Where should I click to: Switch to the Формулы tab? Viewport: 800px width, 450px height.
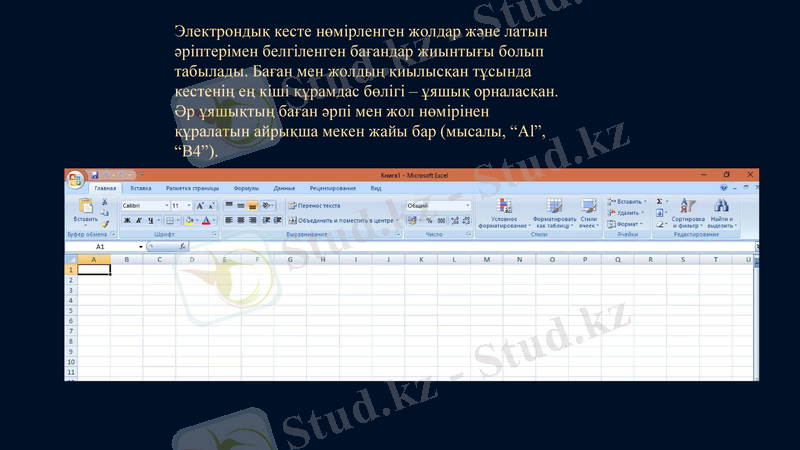coord(246,188)
